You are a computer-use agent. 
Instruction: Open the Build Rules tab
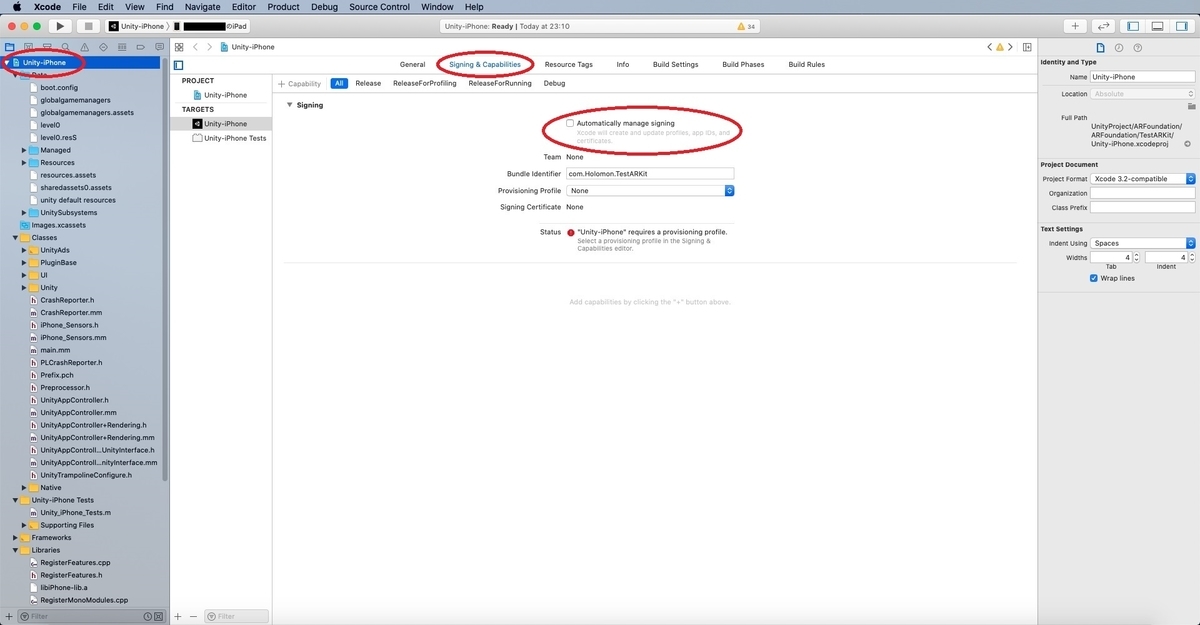tap(807, 64)
